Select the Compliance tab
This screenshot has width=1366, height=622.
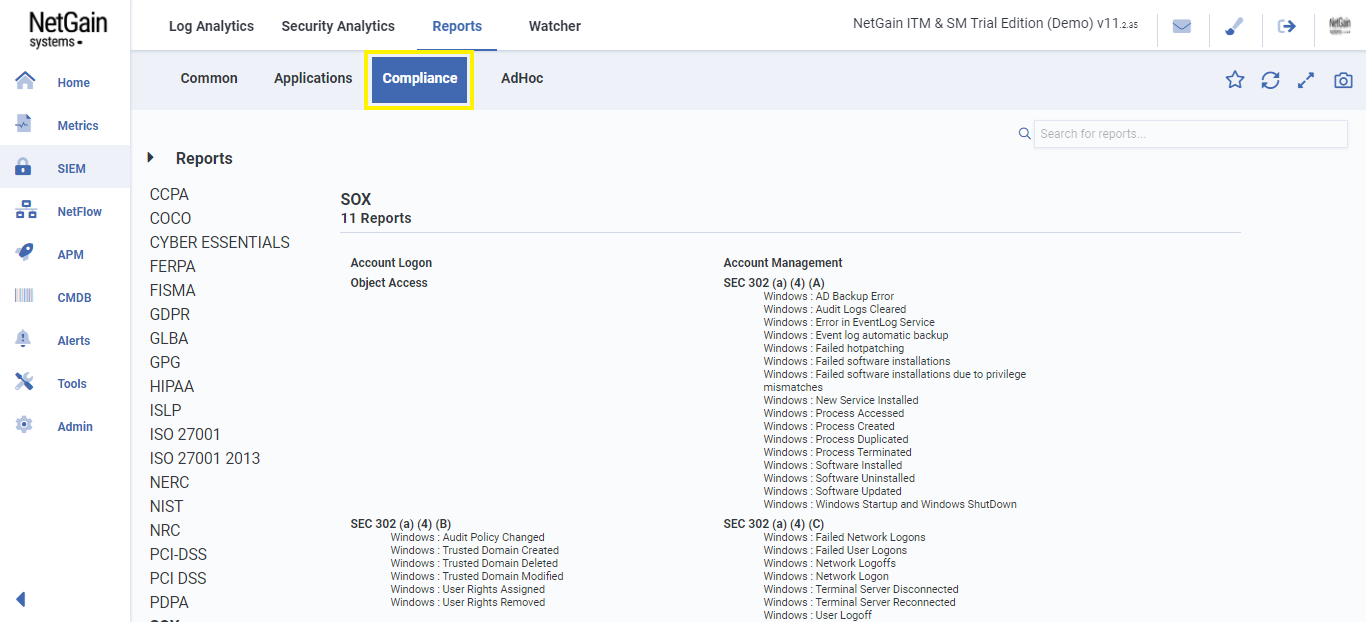(x=419, y=79)
